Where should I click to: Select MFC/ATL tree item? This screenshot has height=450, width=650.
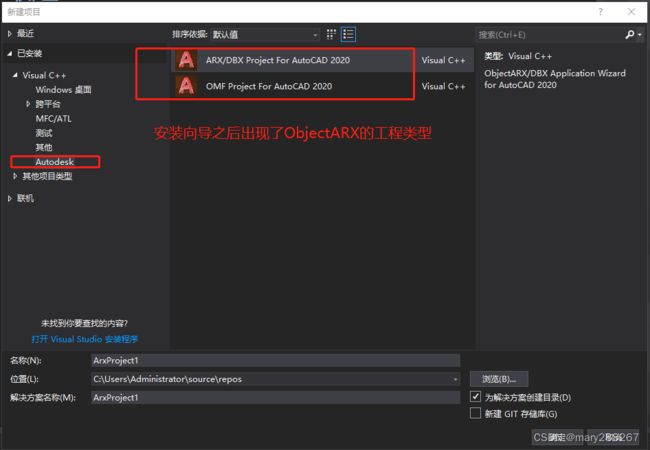[53, 119]
